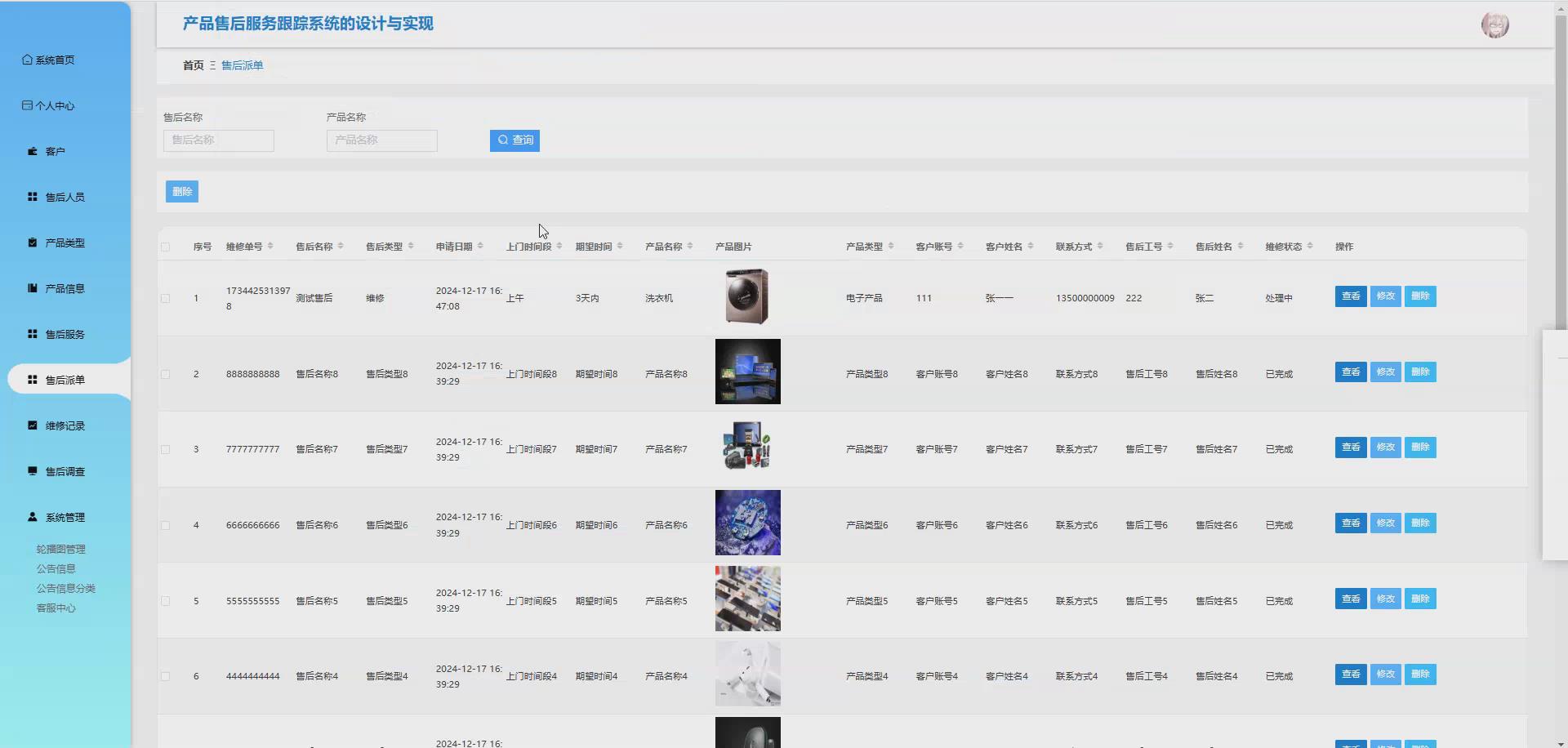Image resolution: width=1568 pixels, height=748 pixels.
Task: Check the row 1 checkbox
Action: pos(166,298)
